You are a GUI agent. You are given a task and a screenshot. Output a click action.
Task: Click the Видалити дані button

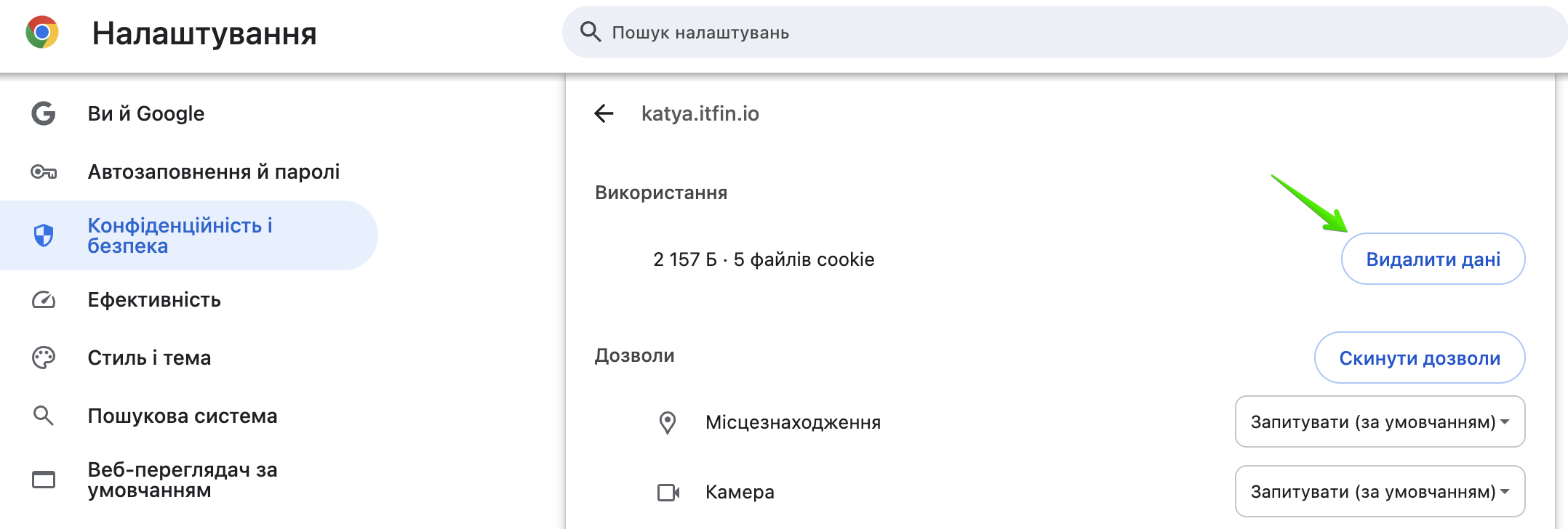pyautogui.click(x=1433, y=259)
